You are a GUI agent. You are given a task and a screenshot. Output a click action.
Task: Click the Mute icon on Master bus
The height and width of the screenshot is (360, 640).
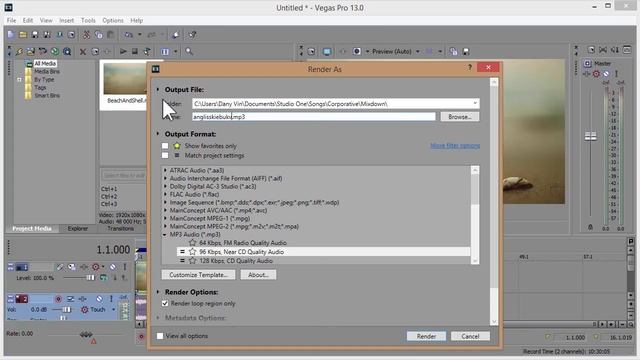(x=606, y=74)
